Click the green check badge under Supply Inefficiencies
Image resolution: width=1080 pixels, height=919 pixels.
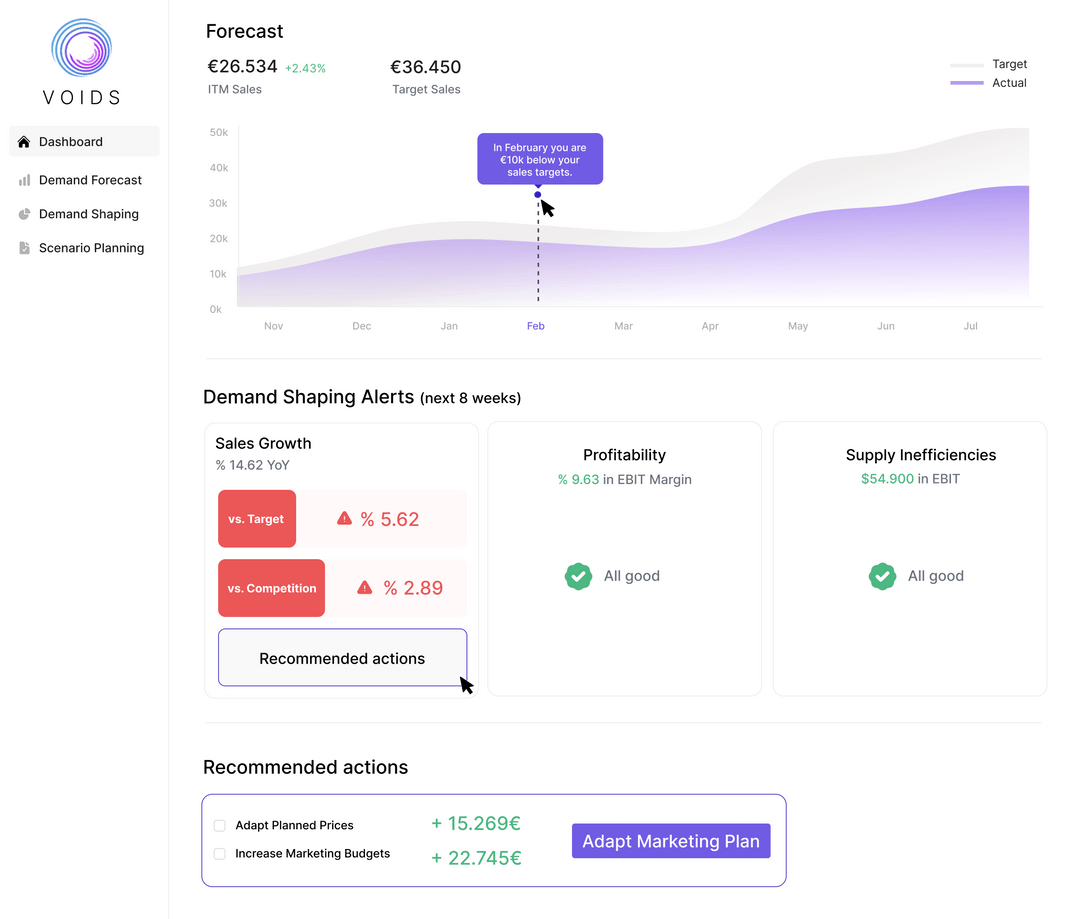click(x=882, y=576)
